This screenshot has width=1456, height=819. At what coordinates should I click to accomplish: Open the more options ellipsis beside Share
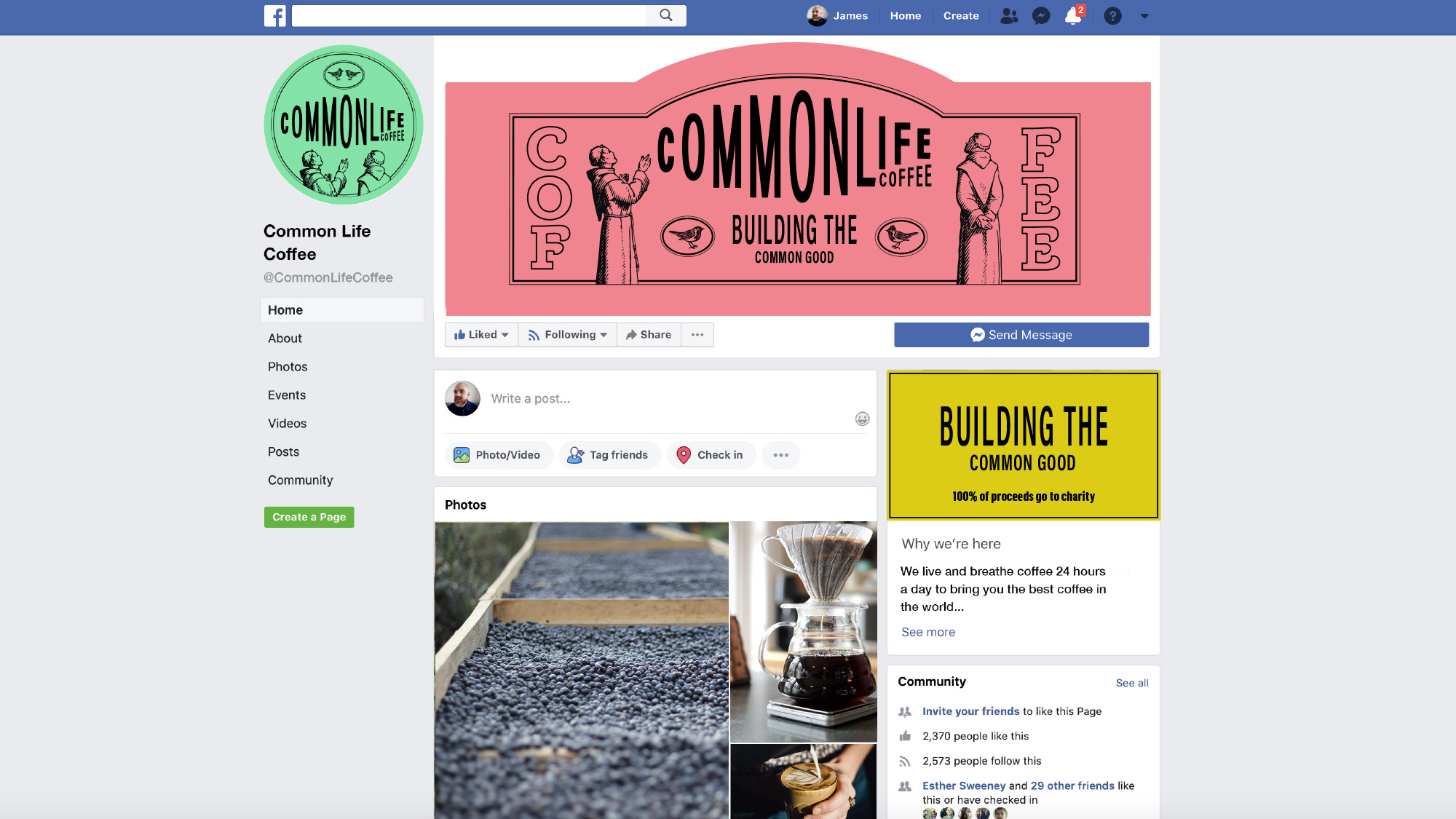[x=697, y=335]
